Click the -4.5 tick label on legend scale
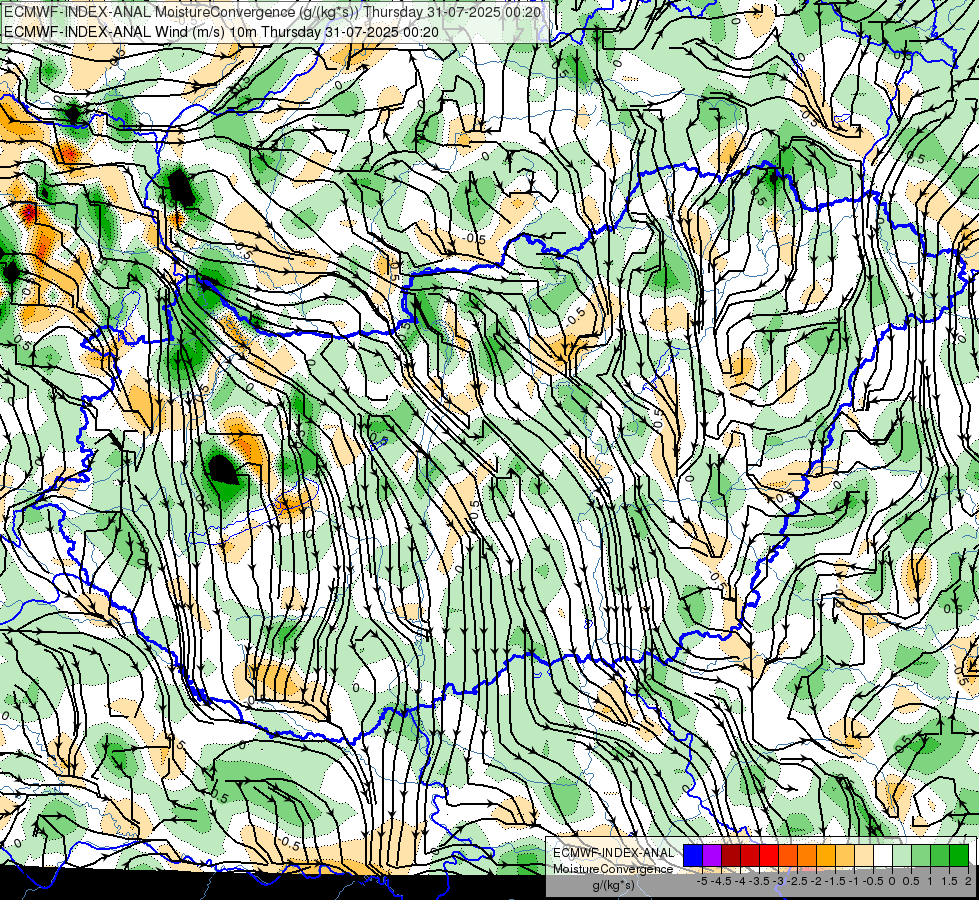Image resolution: width=979 pixels, height=900 pixels. 722,881
